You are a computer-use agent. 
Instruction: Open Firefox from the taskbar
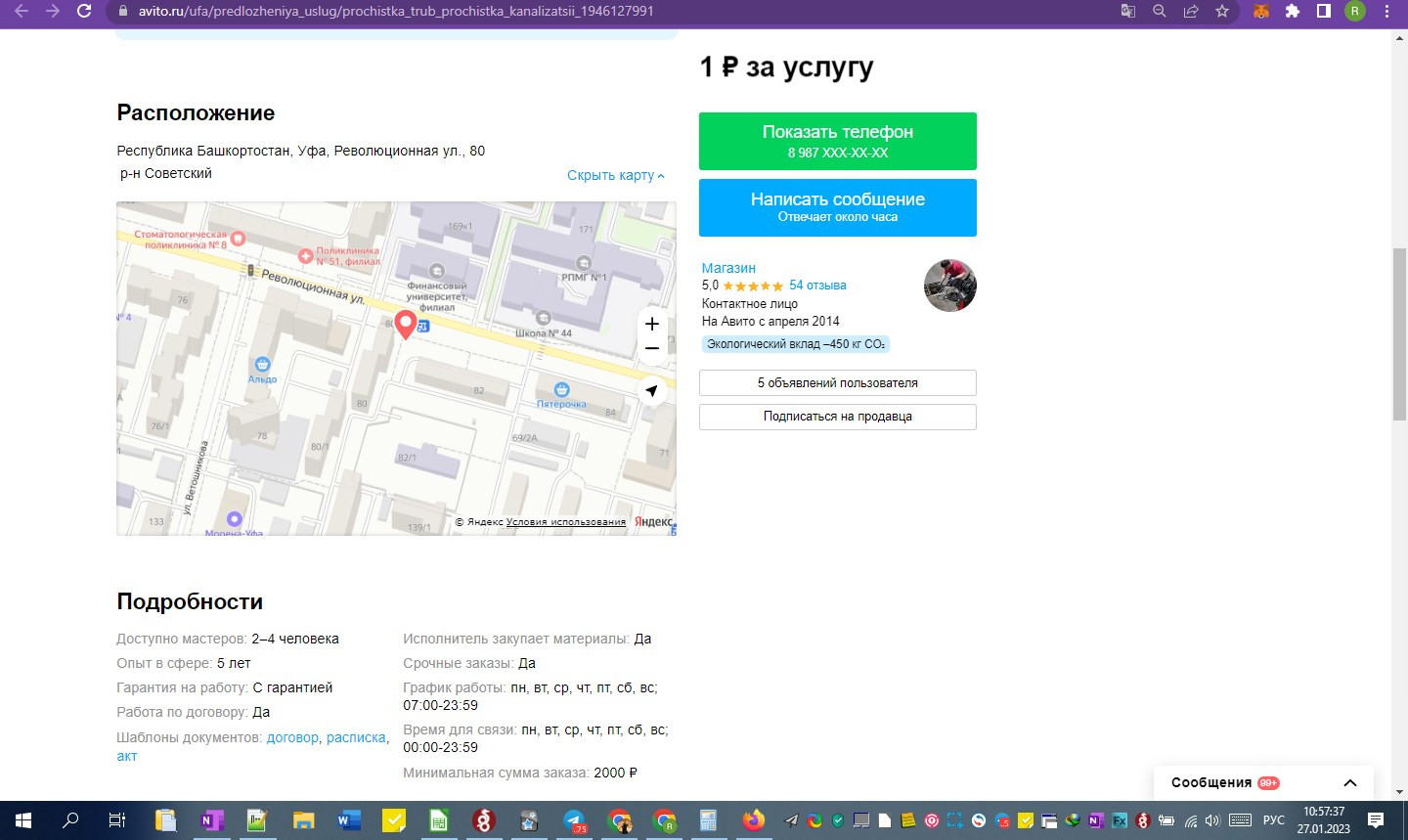pyautogui.click(x=754, y=820)
